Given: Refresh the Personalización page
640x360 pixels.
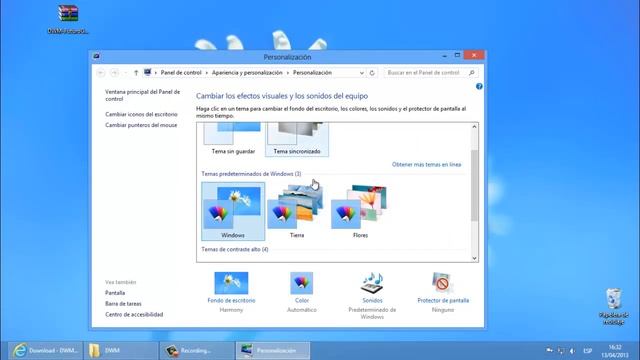Looking at the screenshot, I should pyautogui.click(x=372, y=73).
